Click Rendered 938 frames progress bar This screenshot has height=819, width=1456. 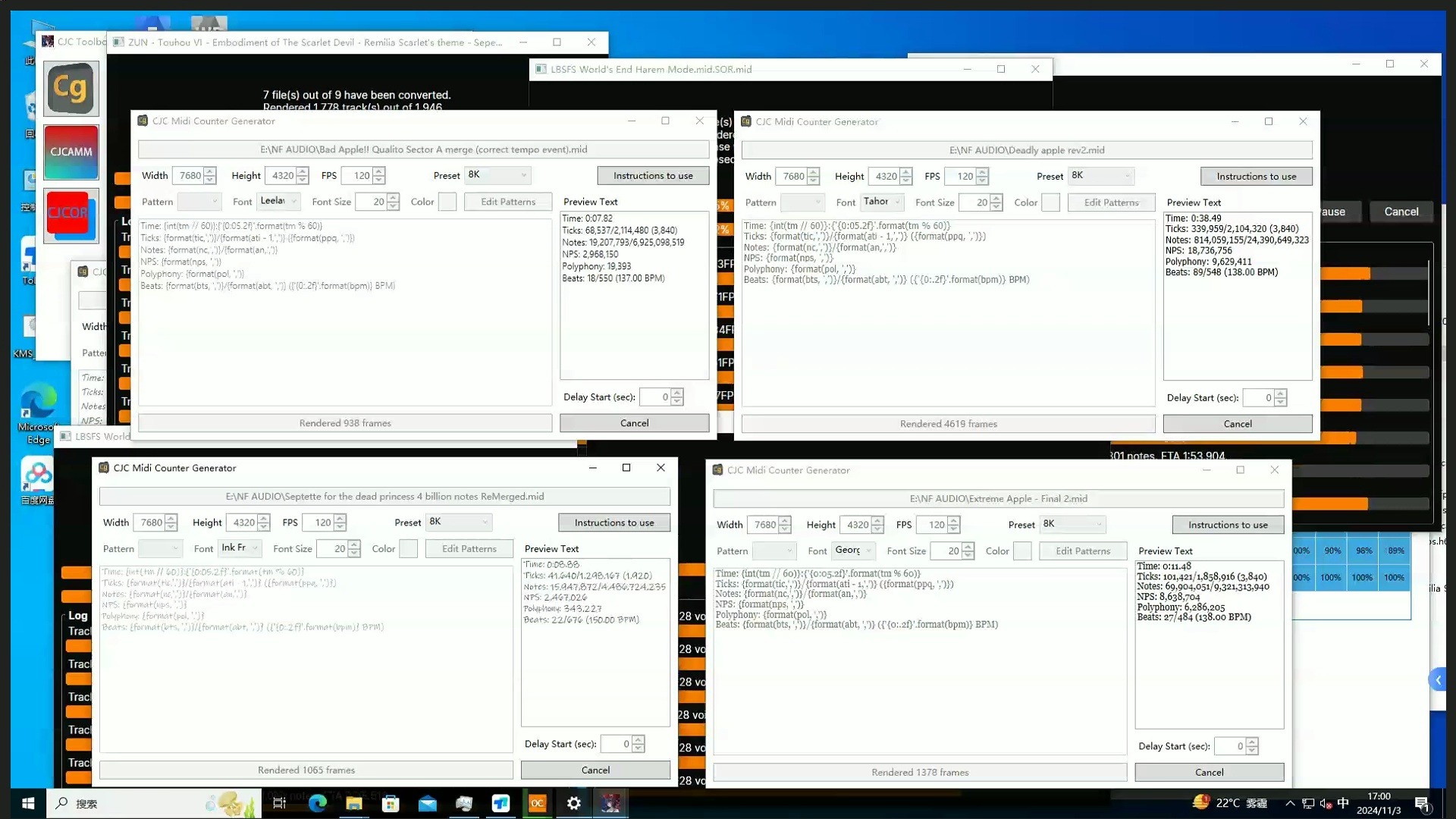click(x=345, y=423)
